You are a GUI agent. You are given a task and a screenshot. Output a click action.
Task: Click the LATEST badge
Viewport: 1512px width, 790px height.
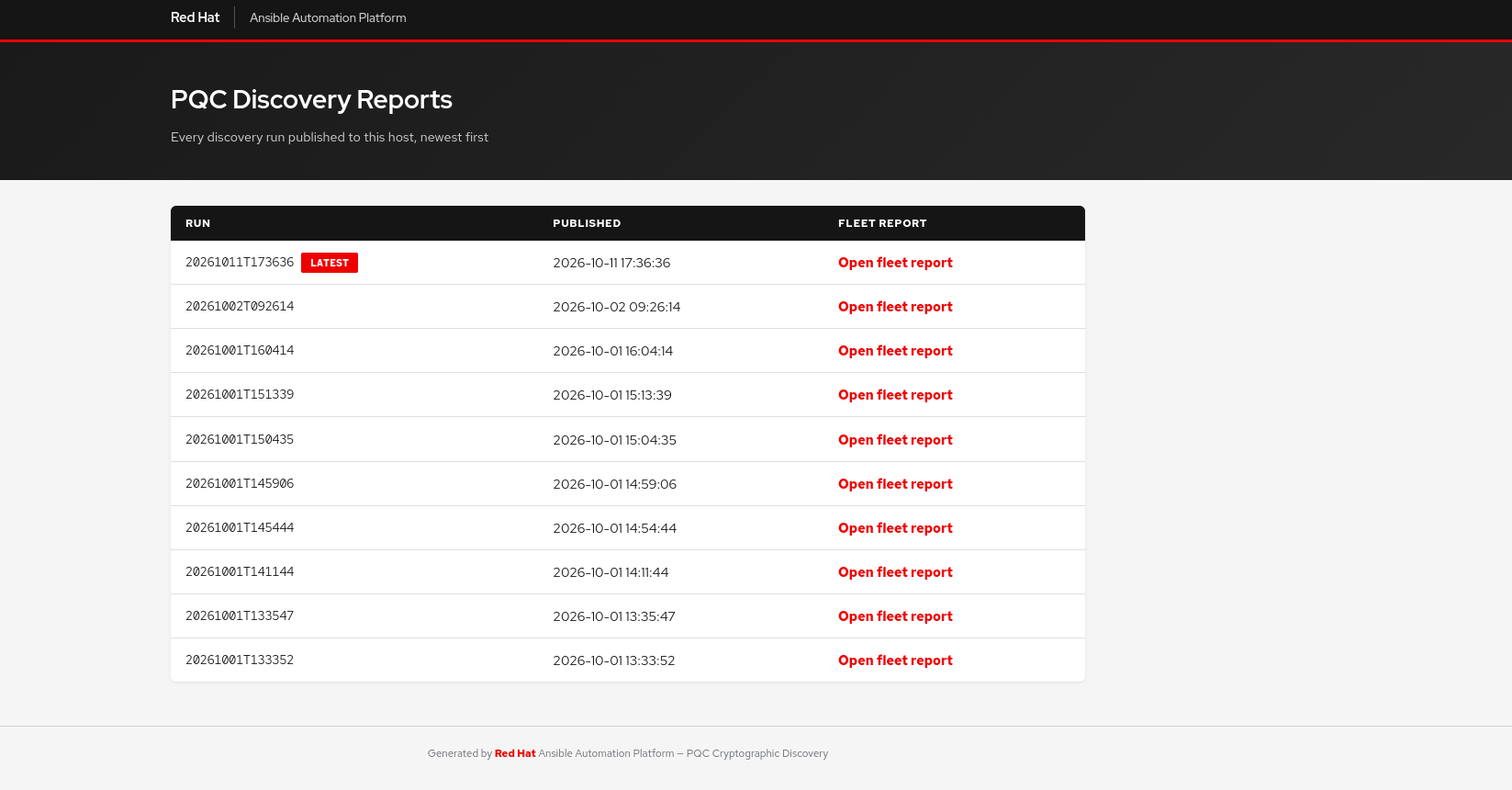330,263
